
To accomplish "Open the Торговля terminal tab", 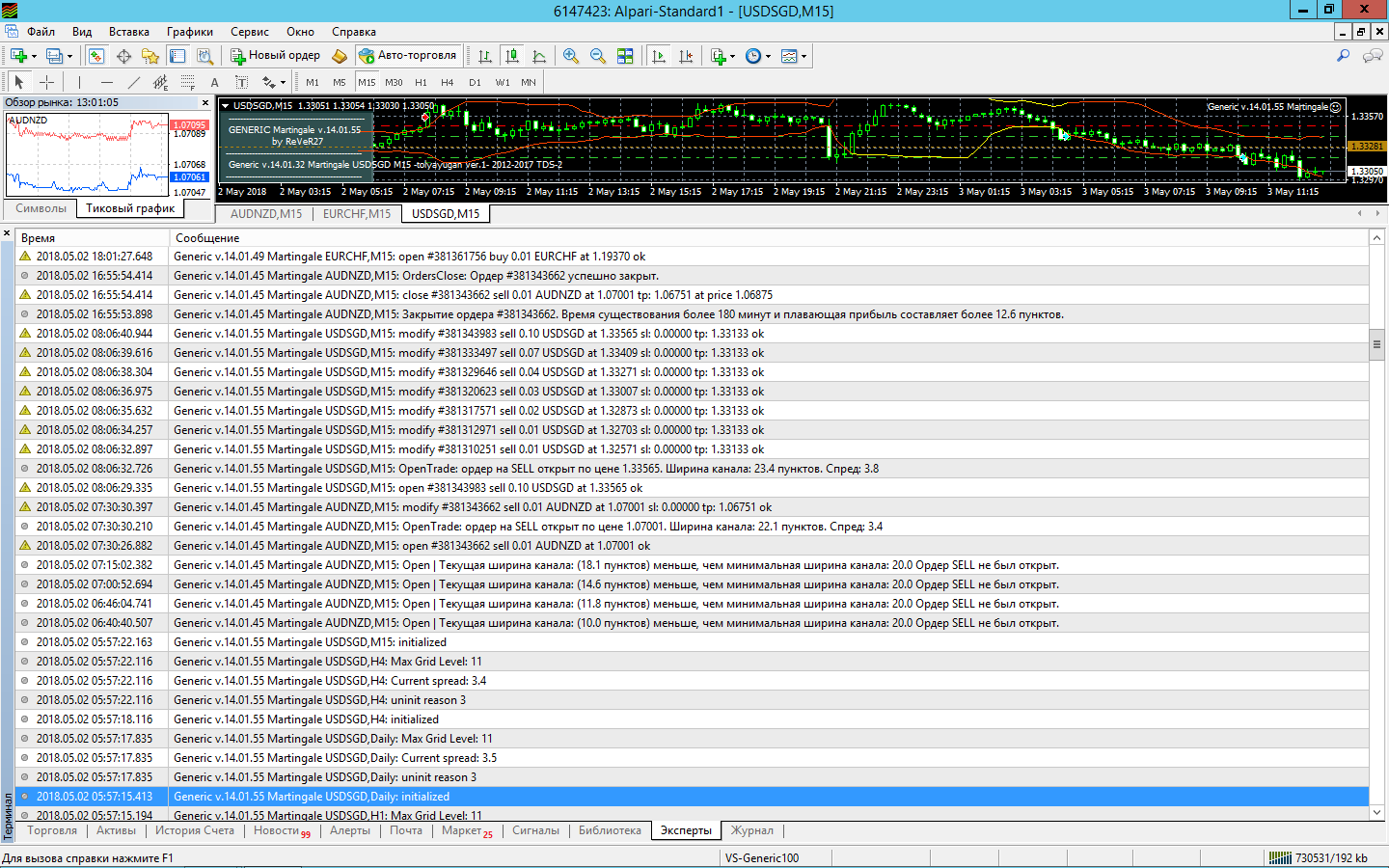I will (52, 830).
